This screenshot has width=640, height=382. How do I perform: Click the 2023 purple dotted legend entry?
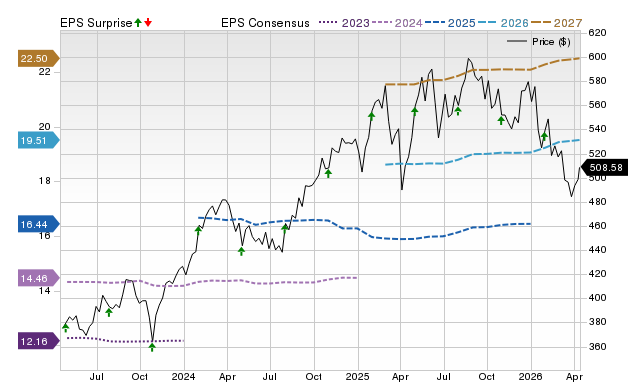(x=344, y=23)
